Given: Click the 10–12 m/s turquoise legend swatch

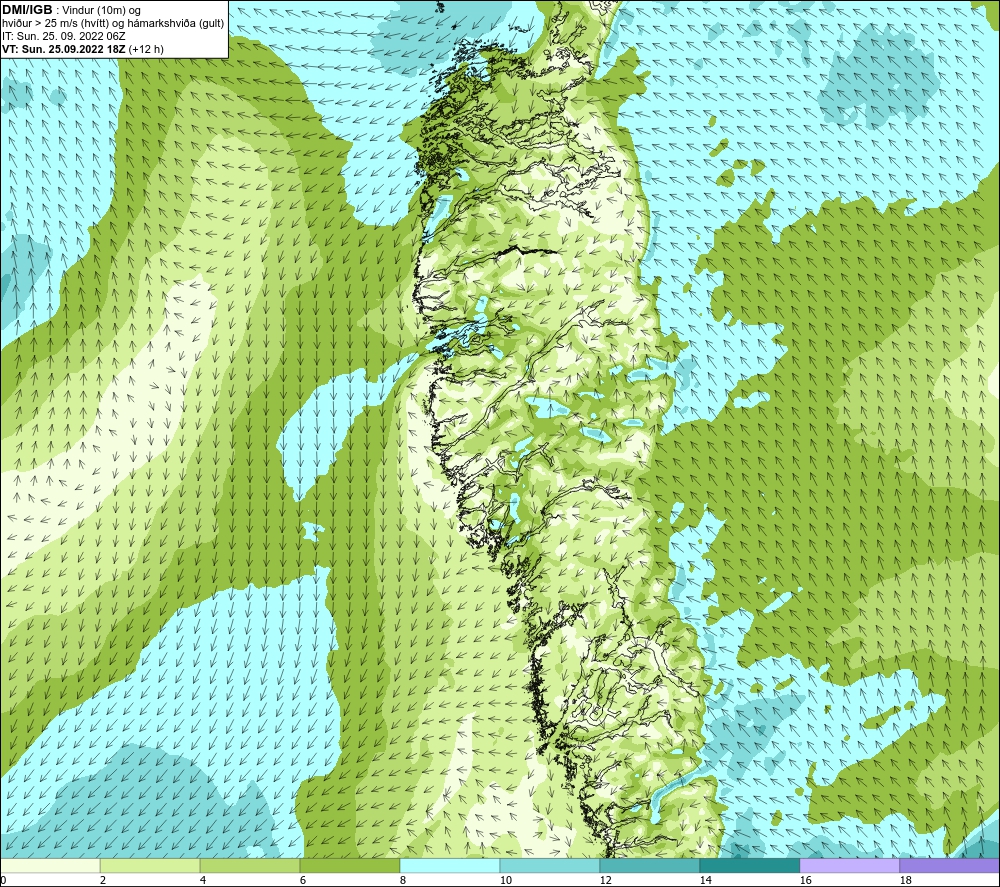Looking at the screenshot, I should coord(550,865).
